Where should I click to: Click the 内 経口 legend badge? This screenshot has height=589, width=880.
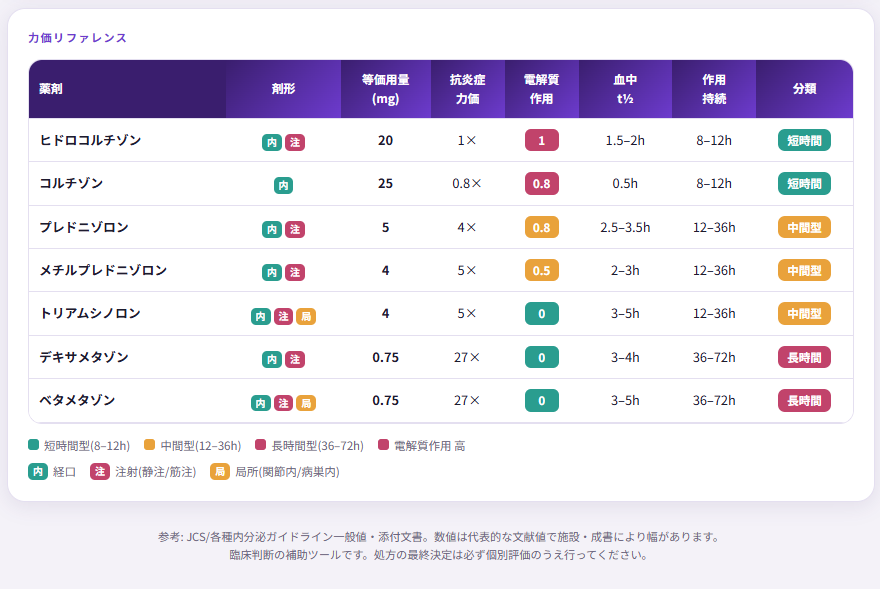tap(38, 471)
